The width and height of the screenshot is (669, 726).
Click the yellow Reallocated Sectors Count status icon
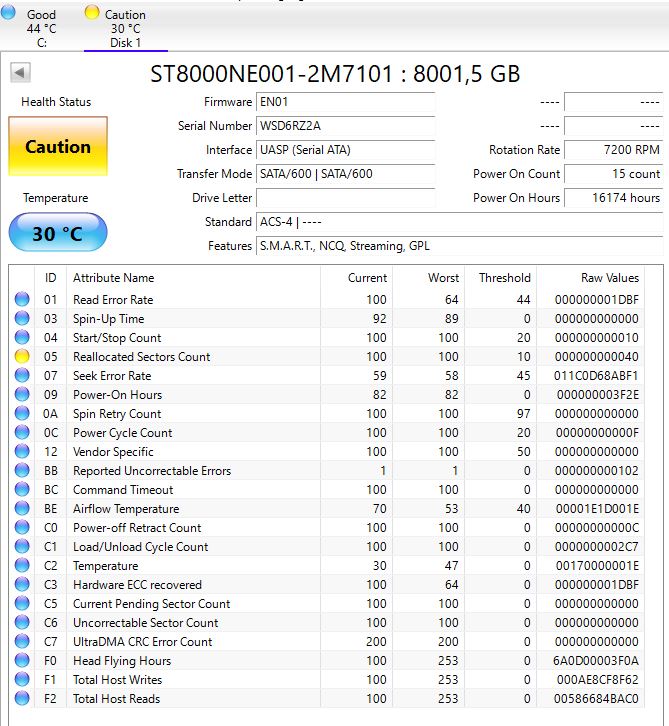tap(22, 357)
